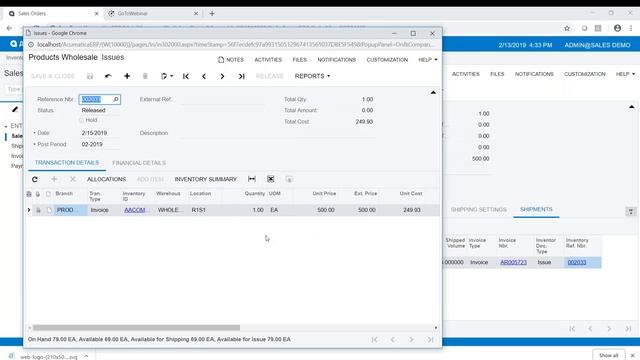Switch to Sales Orders browser tab
Screen dimensions: 640x360
[52, 13]
